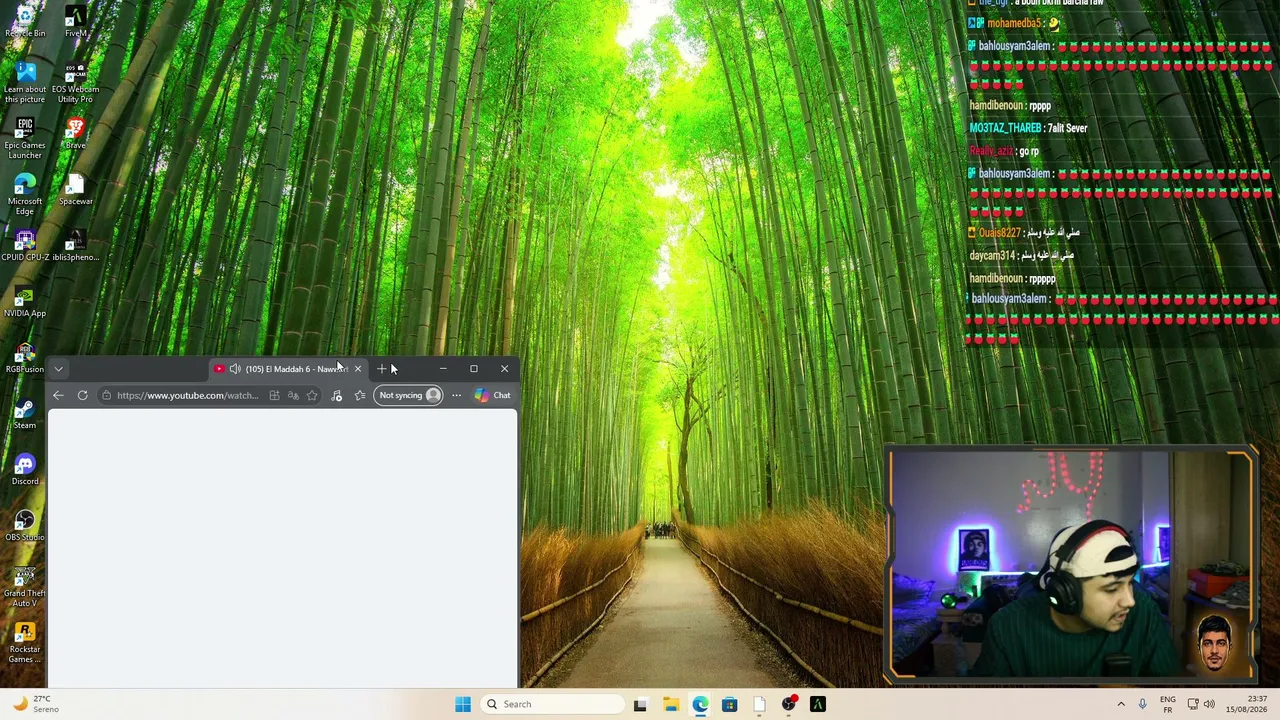The height and width of the screenshot is (720, 1280).
Task: Open the NVIDIA App desktop shortcut
Action: click(25, 301)
